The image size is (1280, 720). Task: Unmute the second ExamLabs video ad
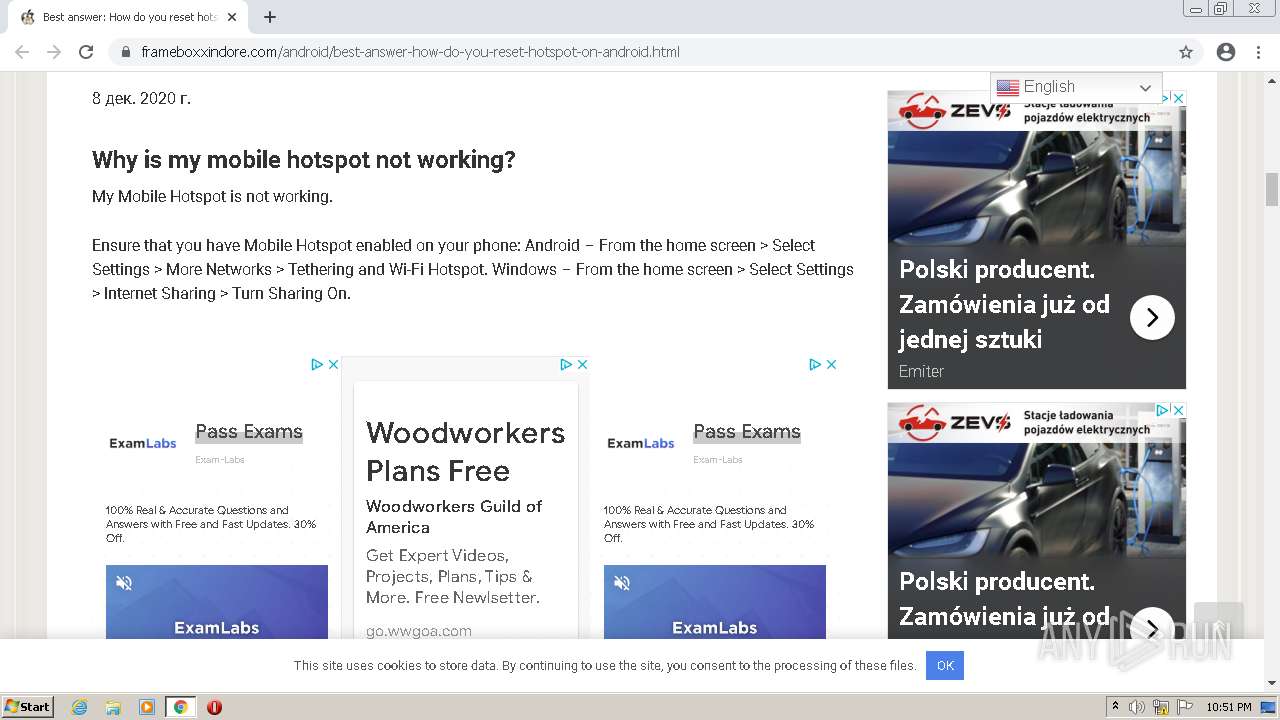622,583
